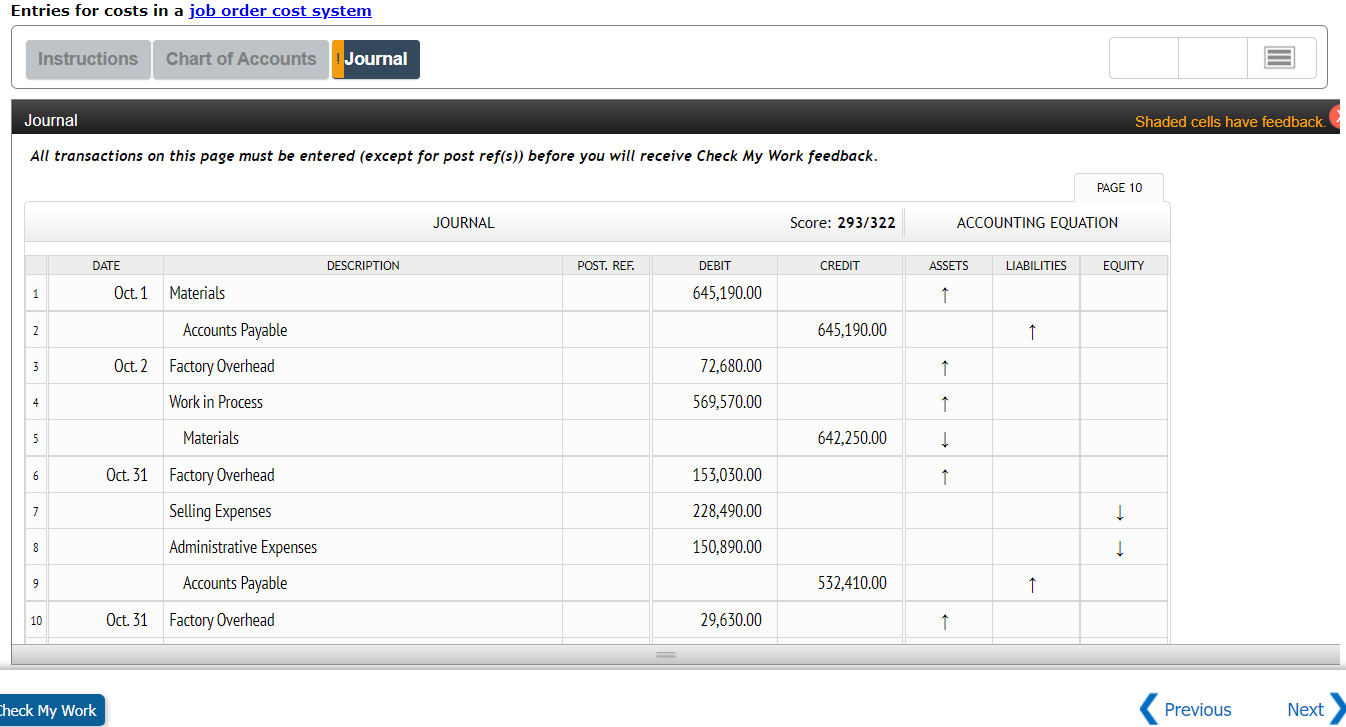Click the panel resize handle below the journal
The height and width of the screenshot is (727, 1346).
[x=665, y=654]
